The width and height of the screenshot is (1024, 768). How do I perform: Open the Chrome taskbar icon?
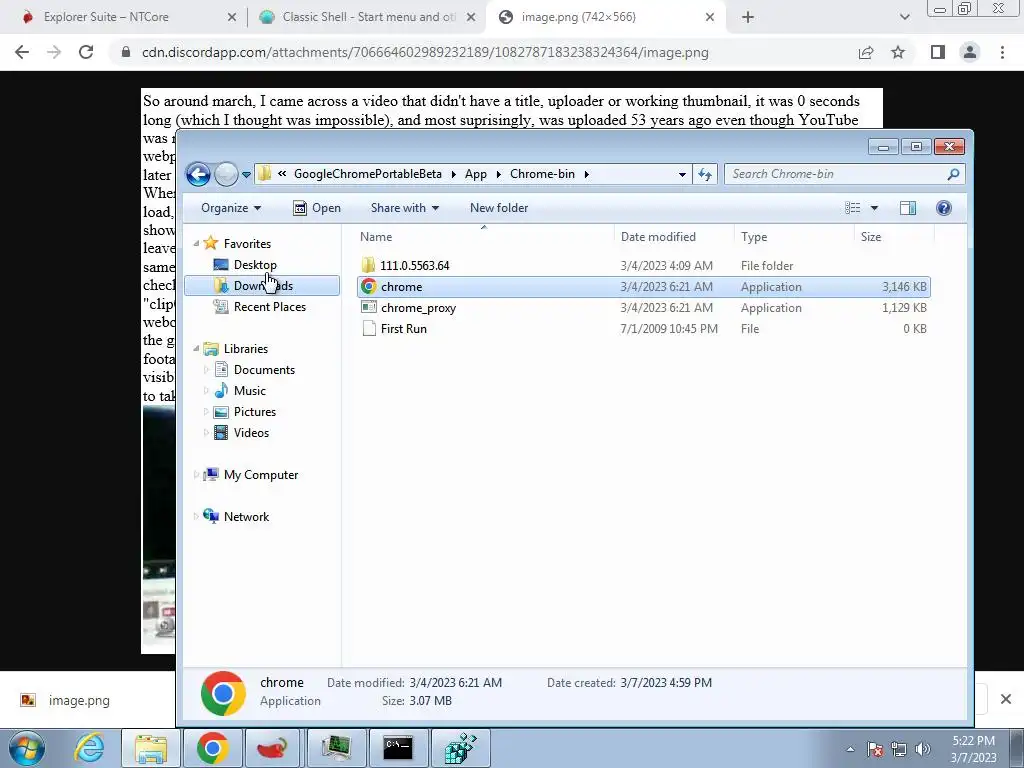coord(212,748)
